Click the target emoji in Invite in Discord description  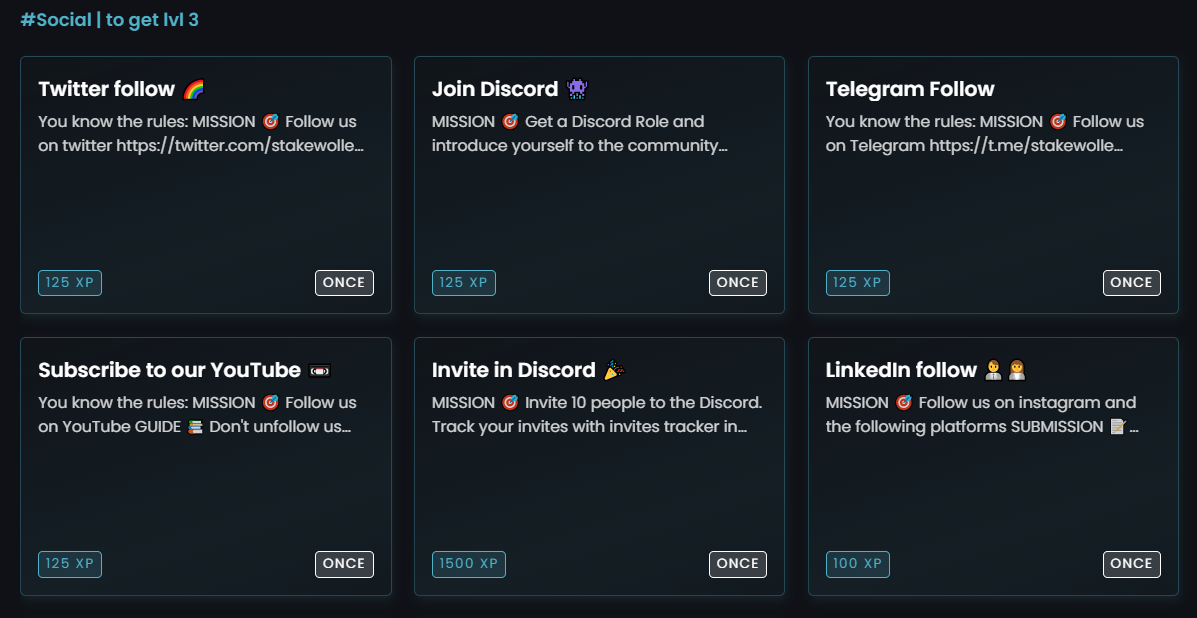click(510, 402)
